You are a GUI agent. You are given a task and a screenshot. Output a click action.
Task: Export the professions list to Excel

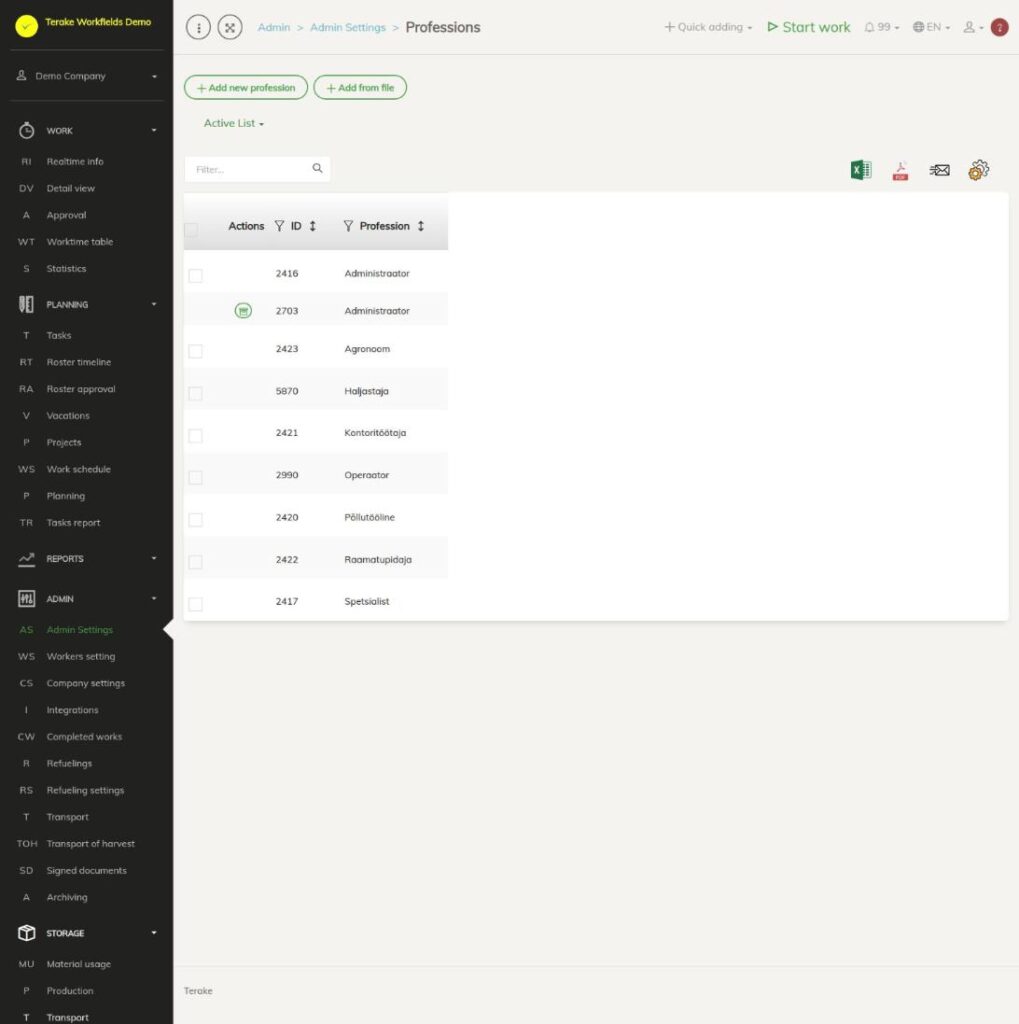click(x=861, y=170)
